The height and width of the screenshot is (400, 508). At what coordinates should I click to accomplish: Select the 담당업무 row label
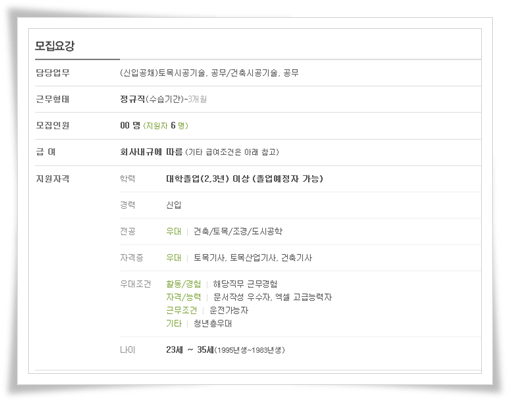(x=52, y=73)
